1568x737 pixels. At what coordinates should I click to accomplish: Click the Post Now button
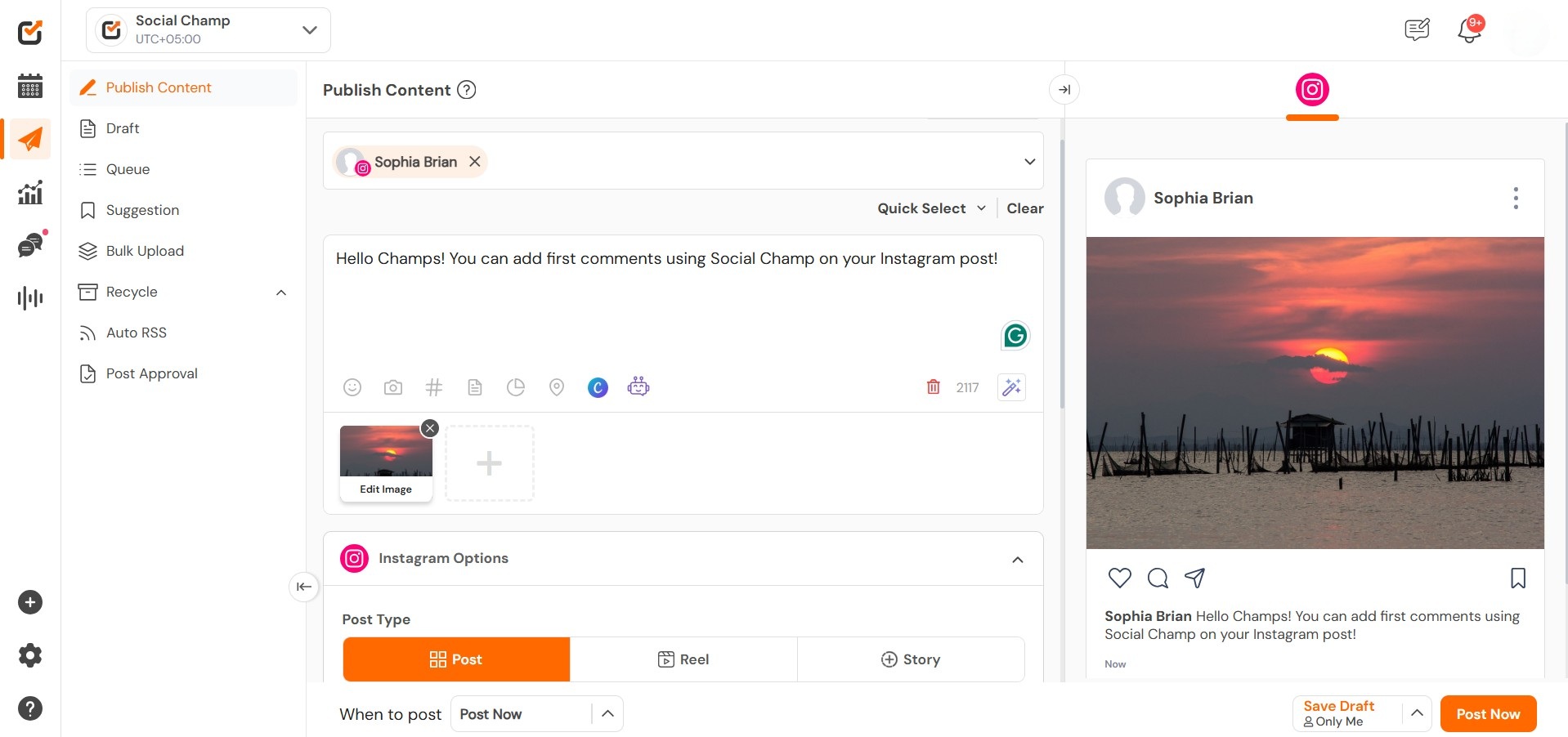pyautogui.click(x=1488, y=714)
